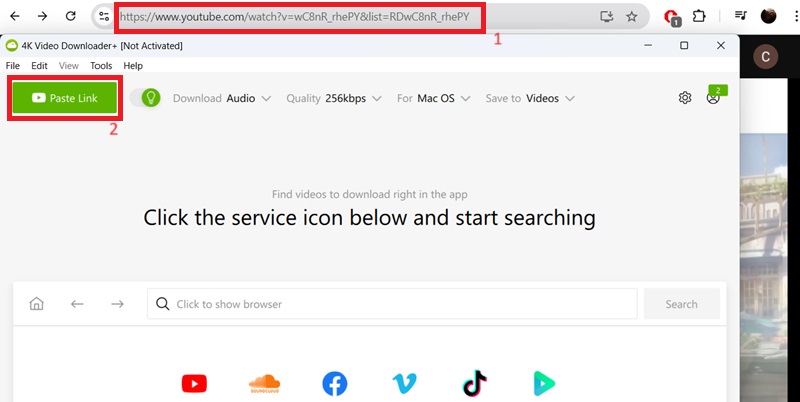Screen dimensions: 800x402
Task: Click the green Paste Link button
Action: point(64,98)
